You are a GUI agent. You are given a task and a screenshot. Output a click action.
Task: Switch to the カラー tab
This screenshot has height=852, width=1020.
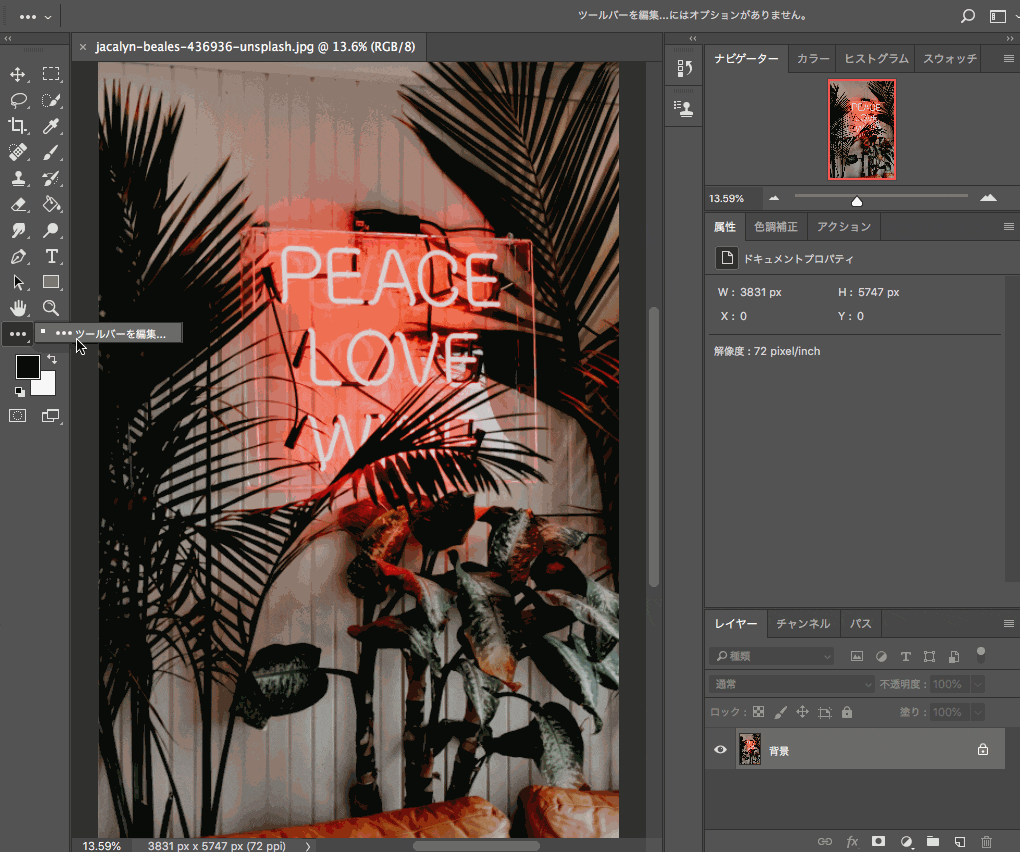[x=813, y=59]
